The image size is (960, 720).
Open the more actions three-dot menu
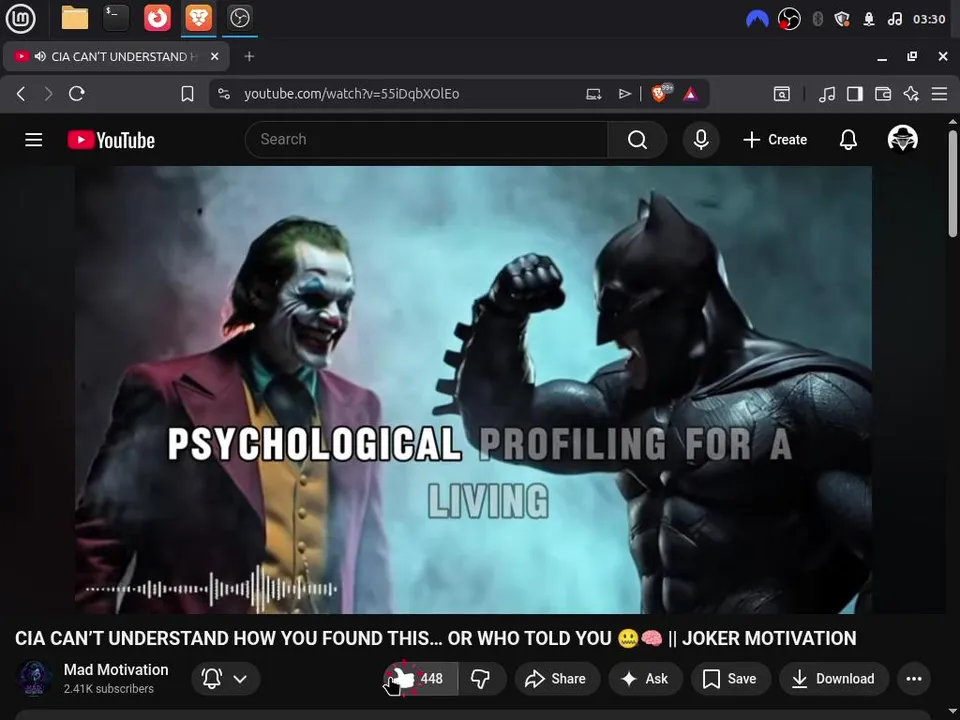913,678
